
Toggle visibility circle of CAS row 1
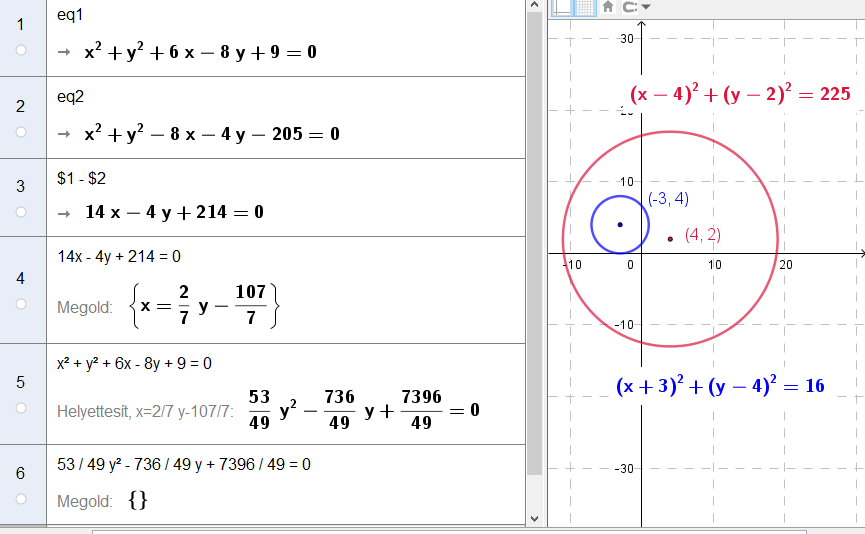pos(22,49)
